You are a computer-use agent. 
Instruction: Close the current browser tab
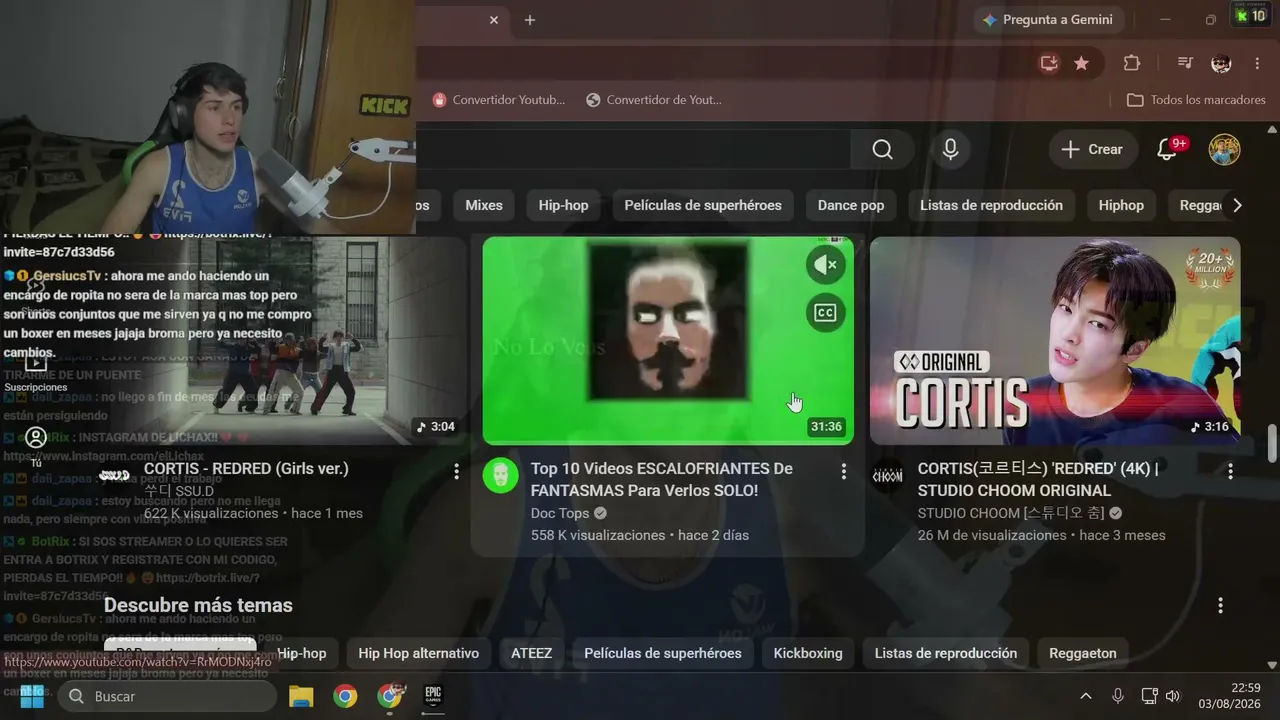pyautogui.click(x=494, y=20)
